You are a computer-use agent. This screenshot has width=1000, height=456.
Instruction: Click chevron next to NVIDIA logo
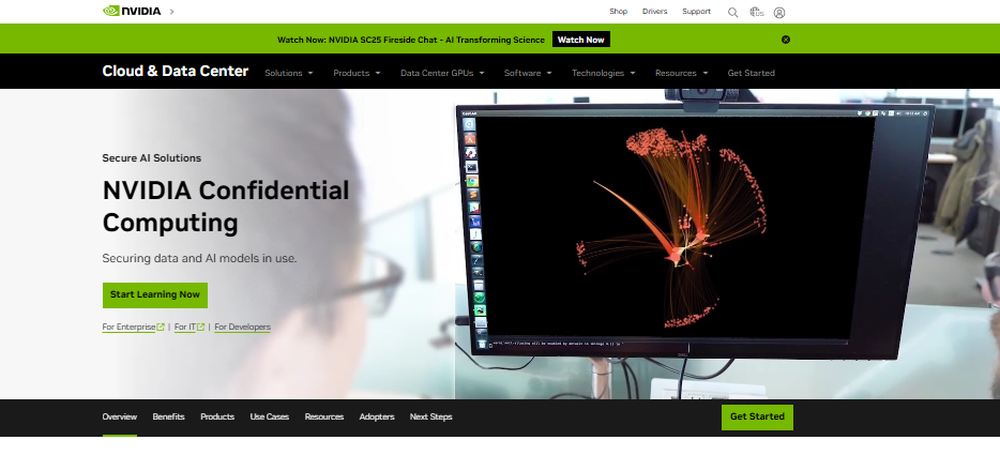(x=172, y=11)
